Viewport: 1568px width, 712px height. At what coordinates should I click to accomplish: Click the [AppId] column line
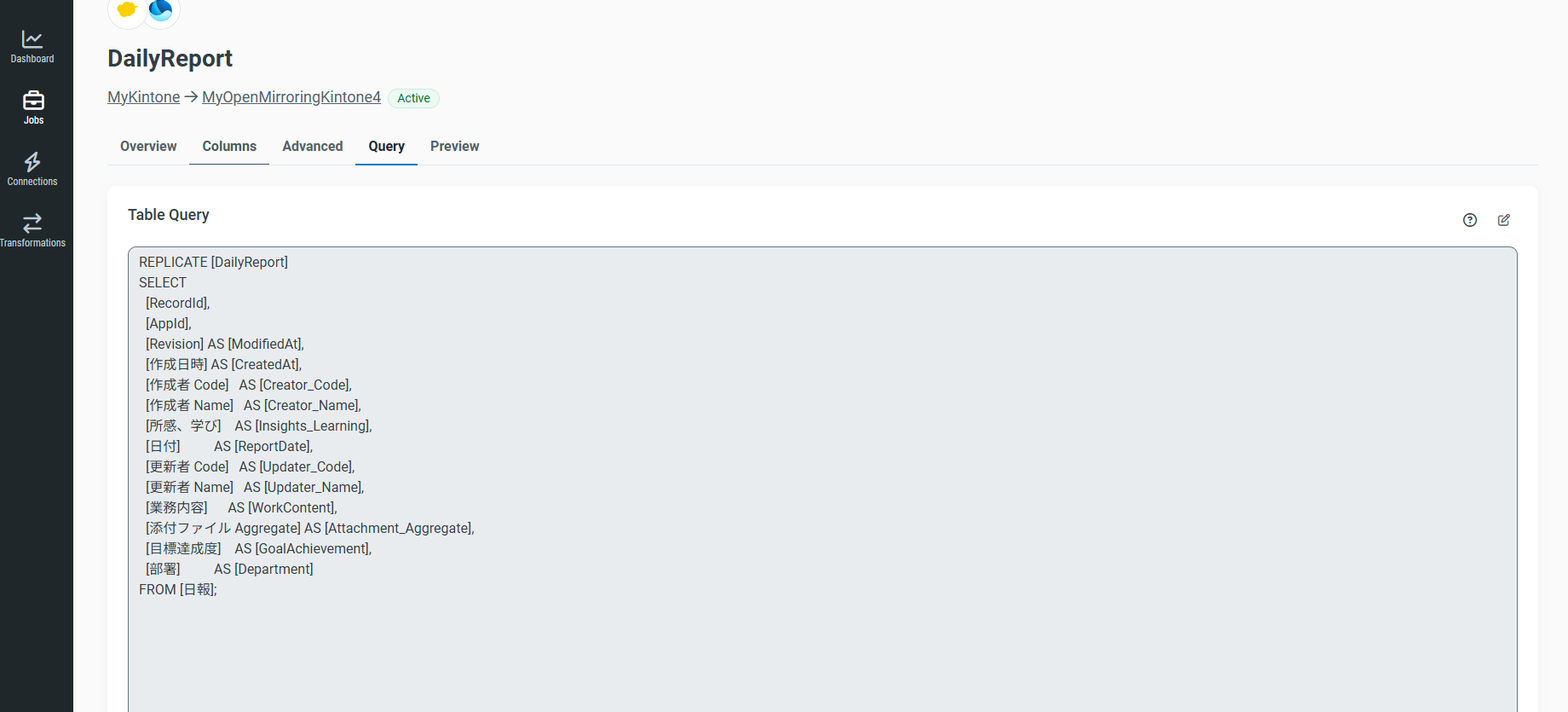(168, 323)
